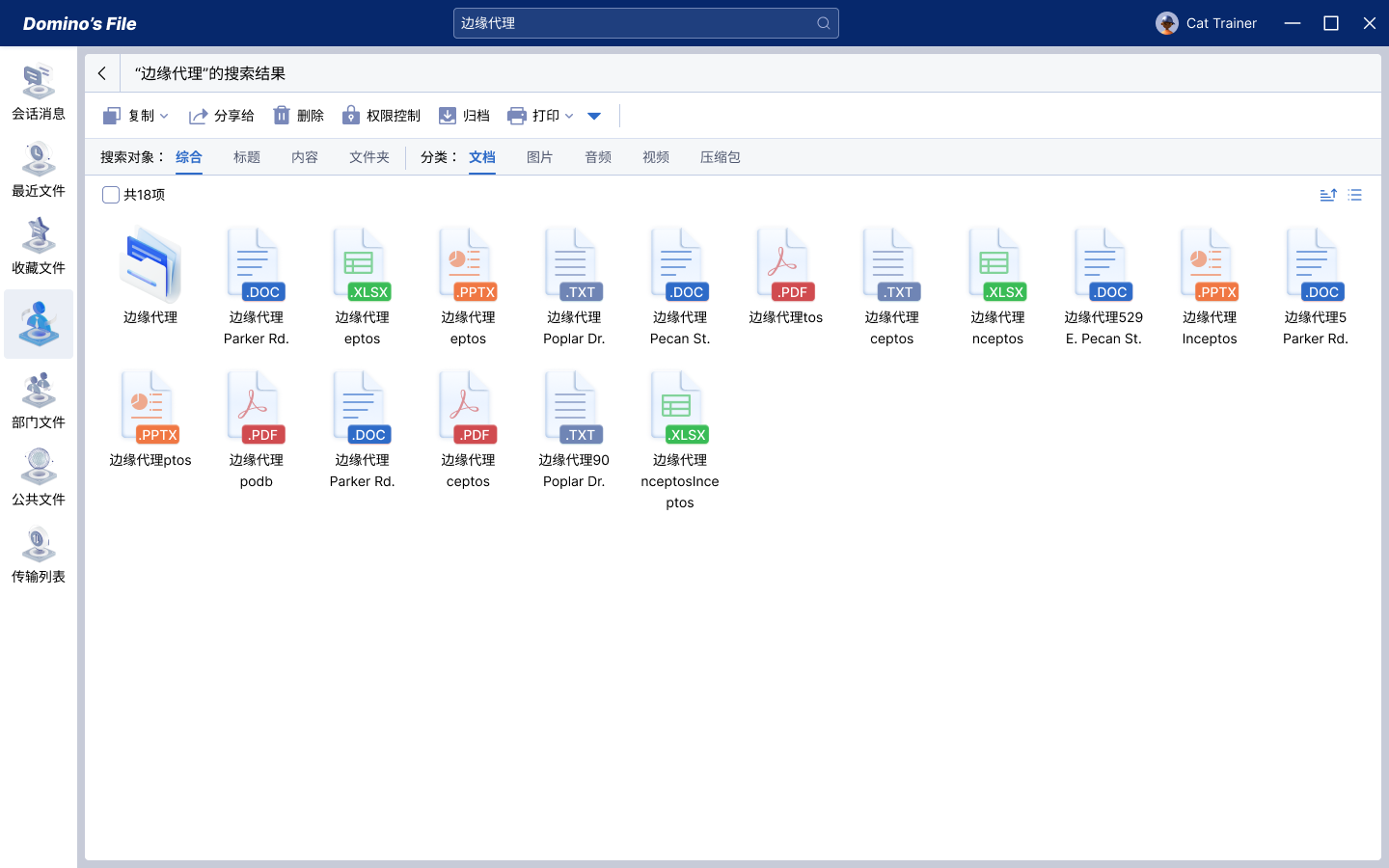Click the search magnifier icon
1389x868 pixels.
(x=823, y=23)
